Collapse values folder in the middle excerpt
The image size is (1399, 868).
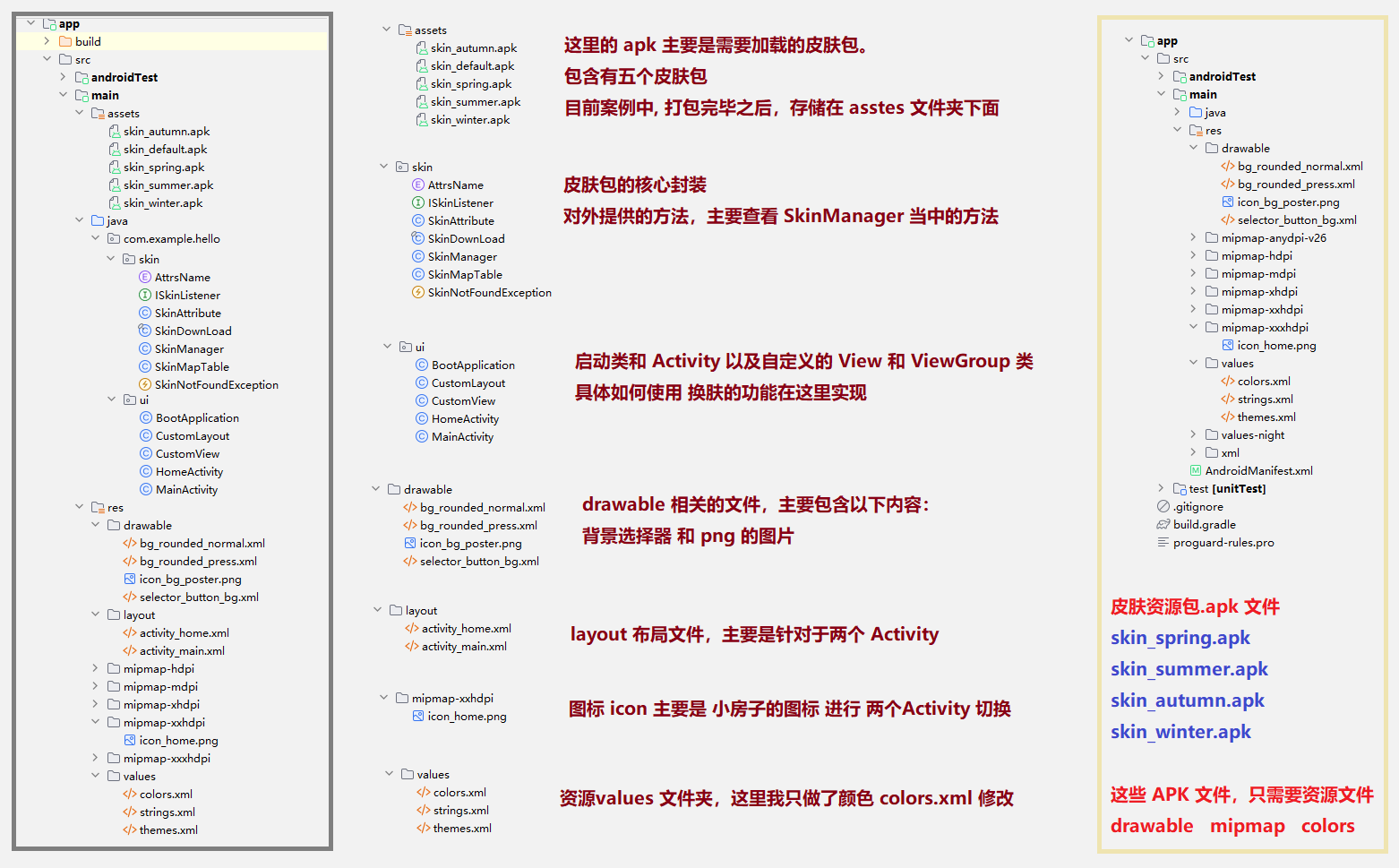(390, 774)
